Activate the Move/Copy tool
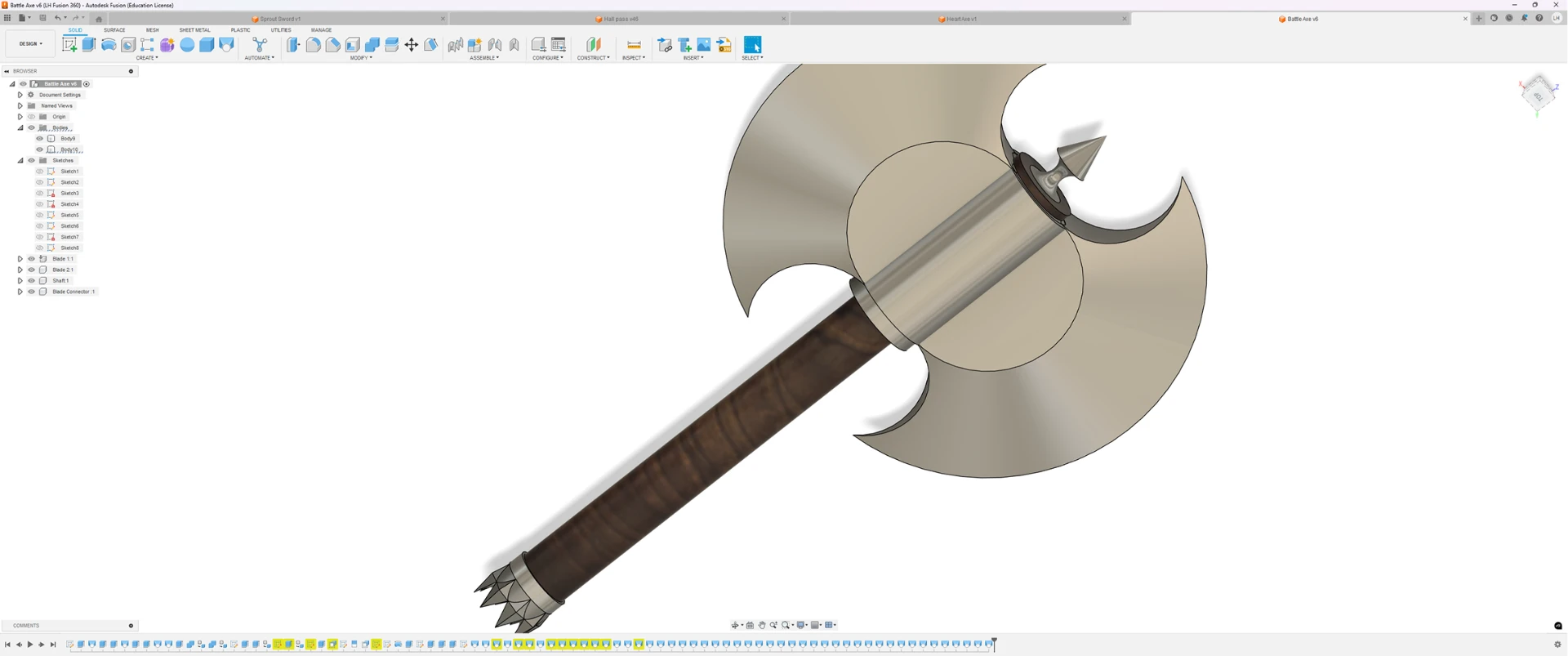1568x656 pixels. click(x=412, y=45)
